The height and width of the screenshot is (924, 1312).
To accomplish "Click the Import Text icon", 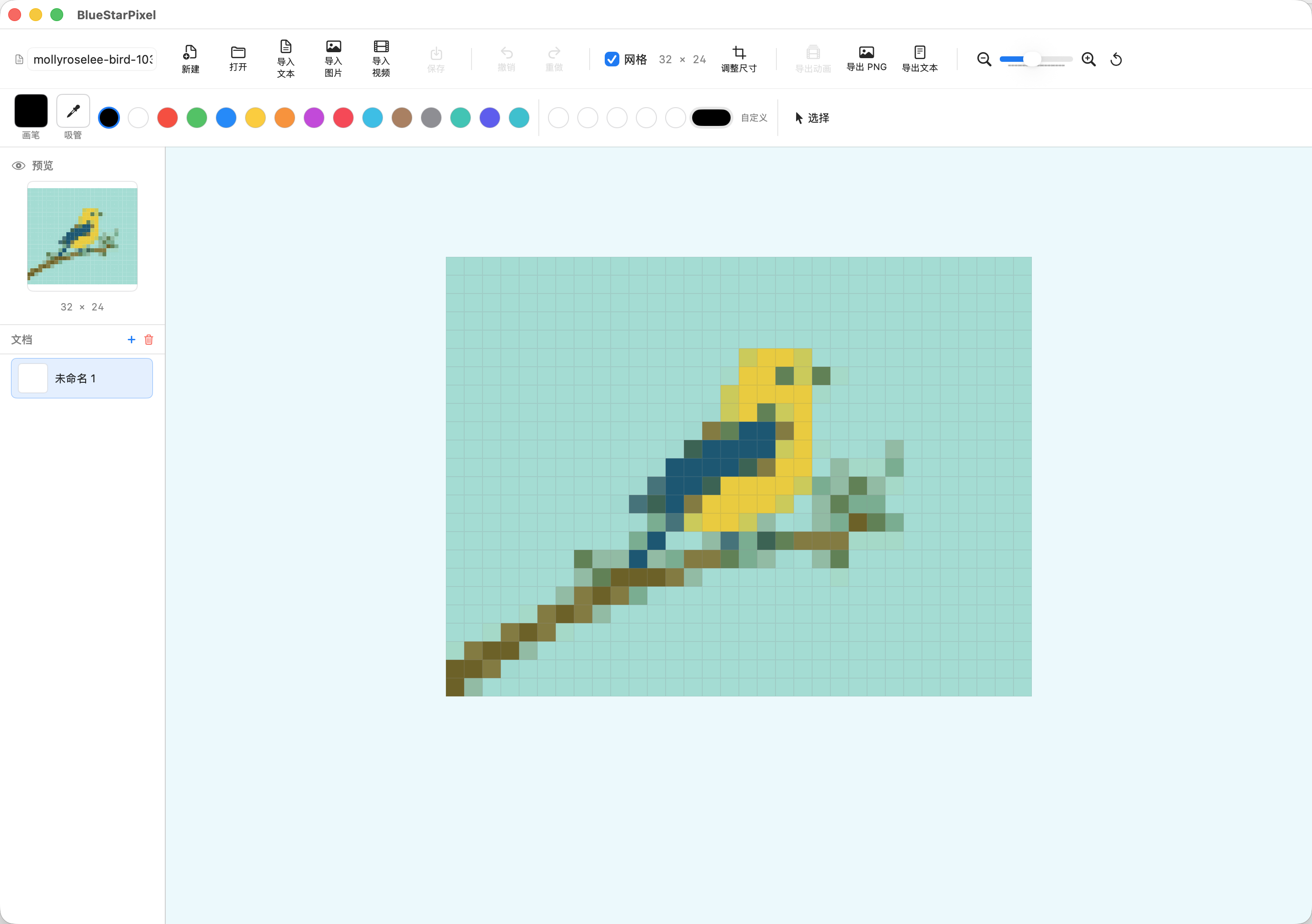I will tap(286, 46).
